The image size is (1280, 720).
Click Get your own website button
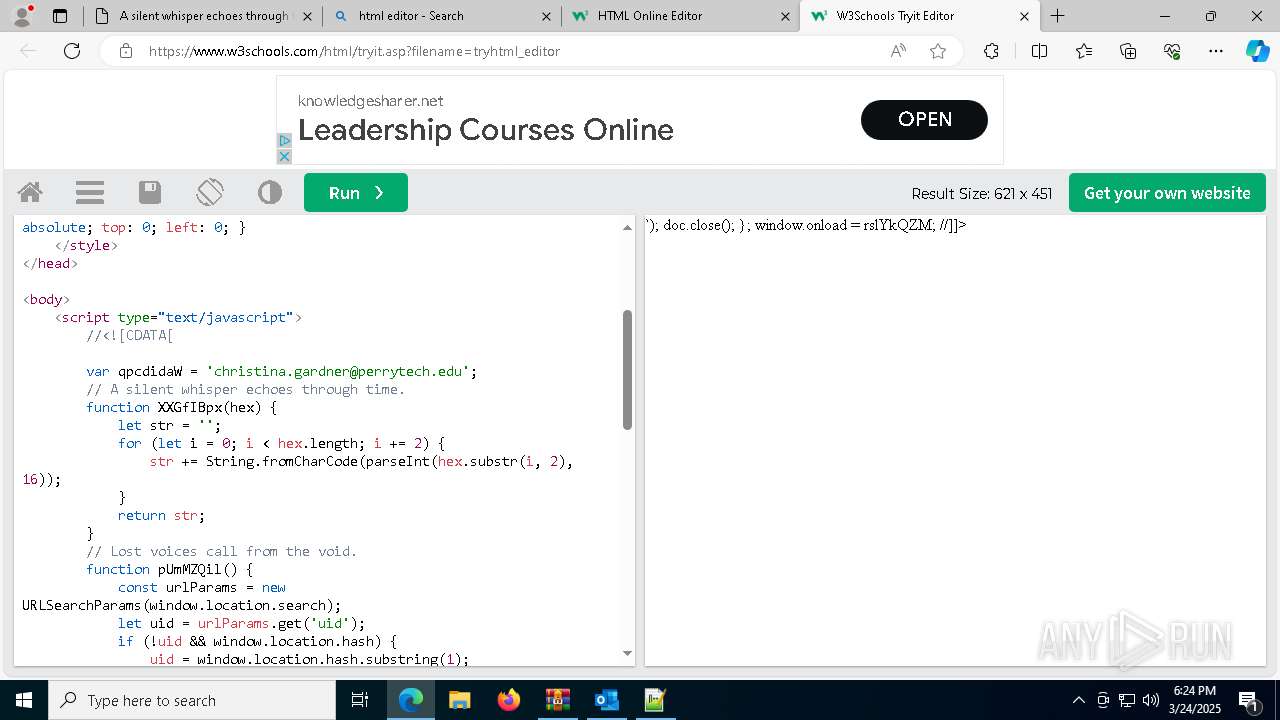point(1167,193)
